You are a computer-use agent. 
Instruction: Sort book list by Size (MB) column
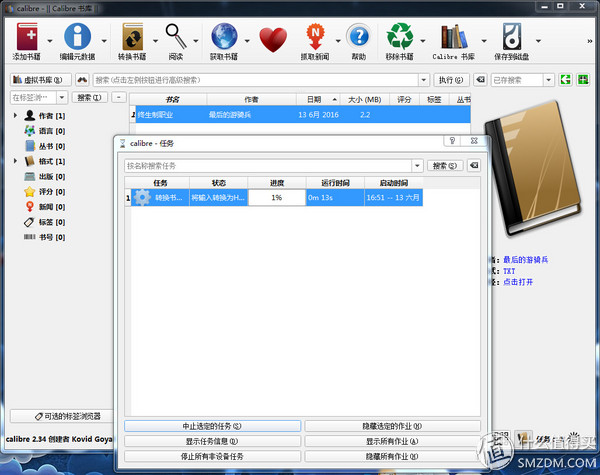point(365,99)
